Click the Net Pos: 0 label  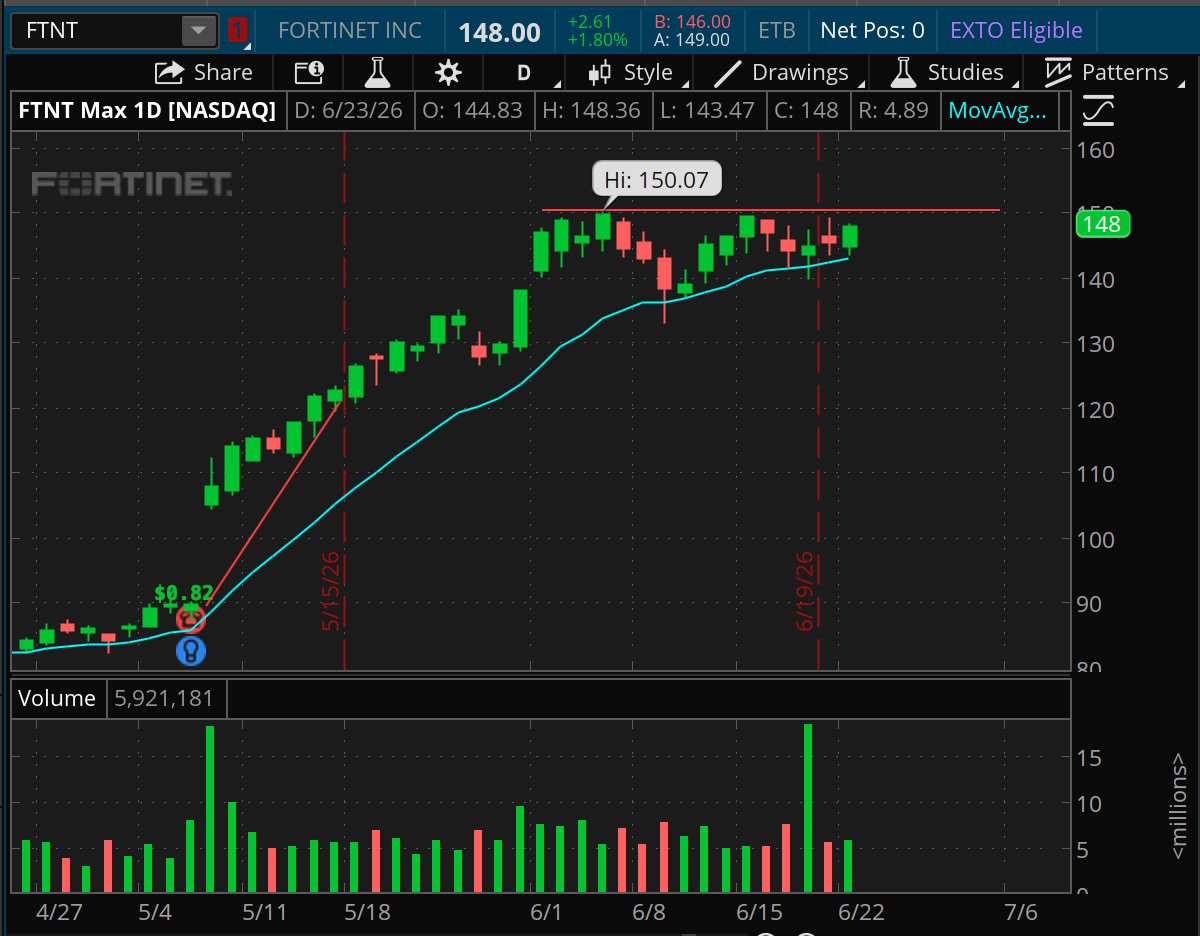tap(872, 30)
